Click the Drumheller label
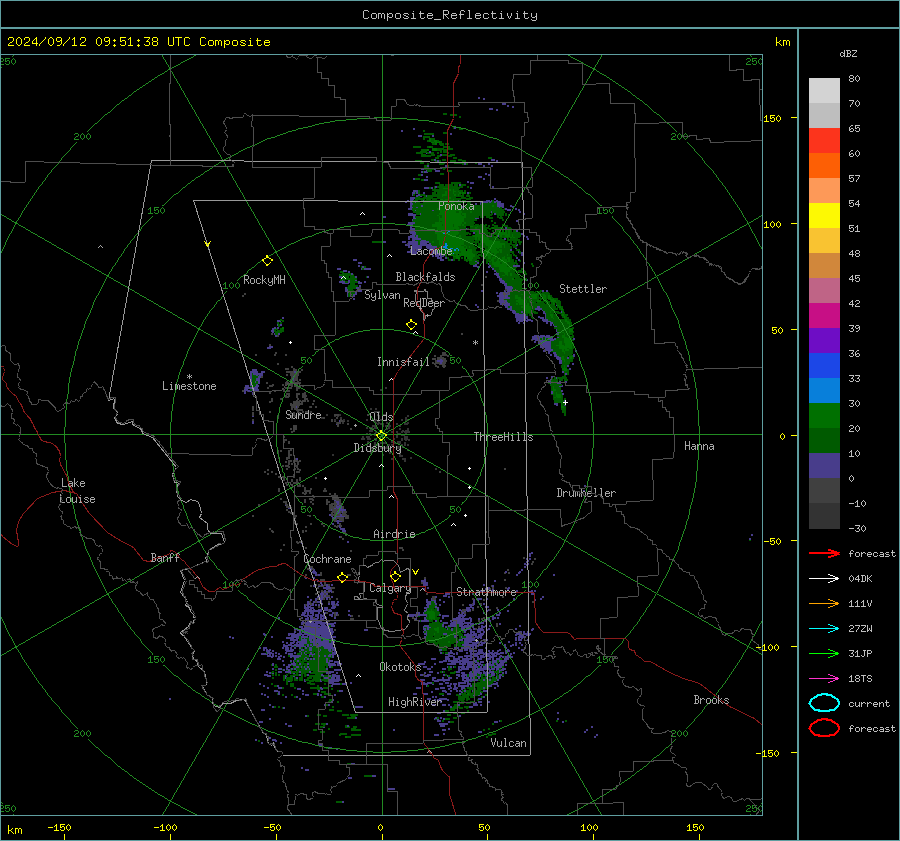 pos(586,493)
